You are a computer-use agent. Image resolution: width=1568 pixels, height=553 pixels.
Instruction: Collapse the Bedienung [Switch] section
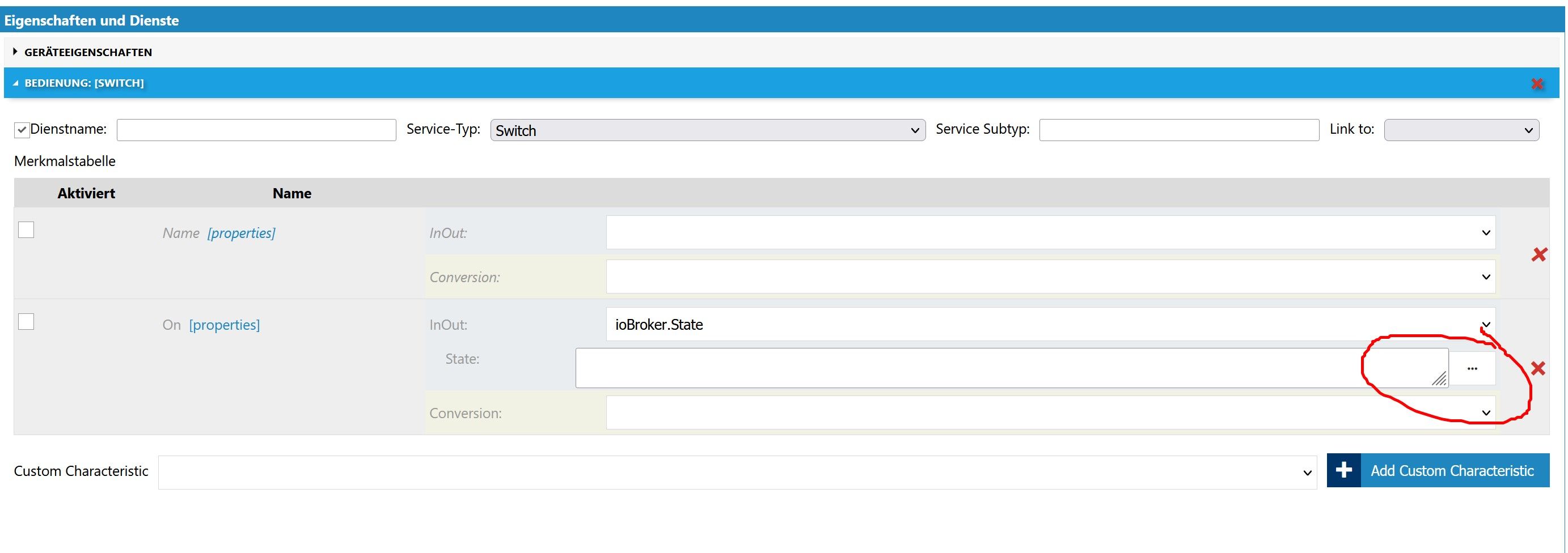pos(84,83)
